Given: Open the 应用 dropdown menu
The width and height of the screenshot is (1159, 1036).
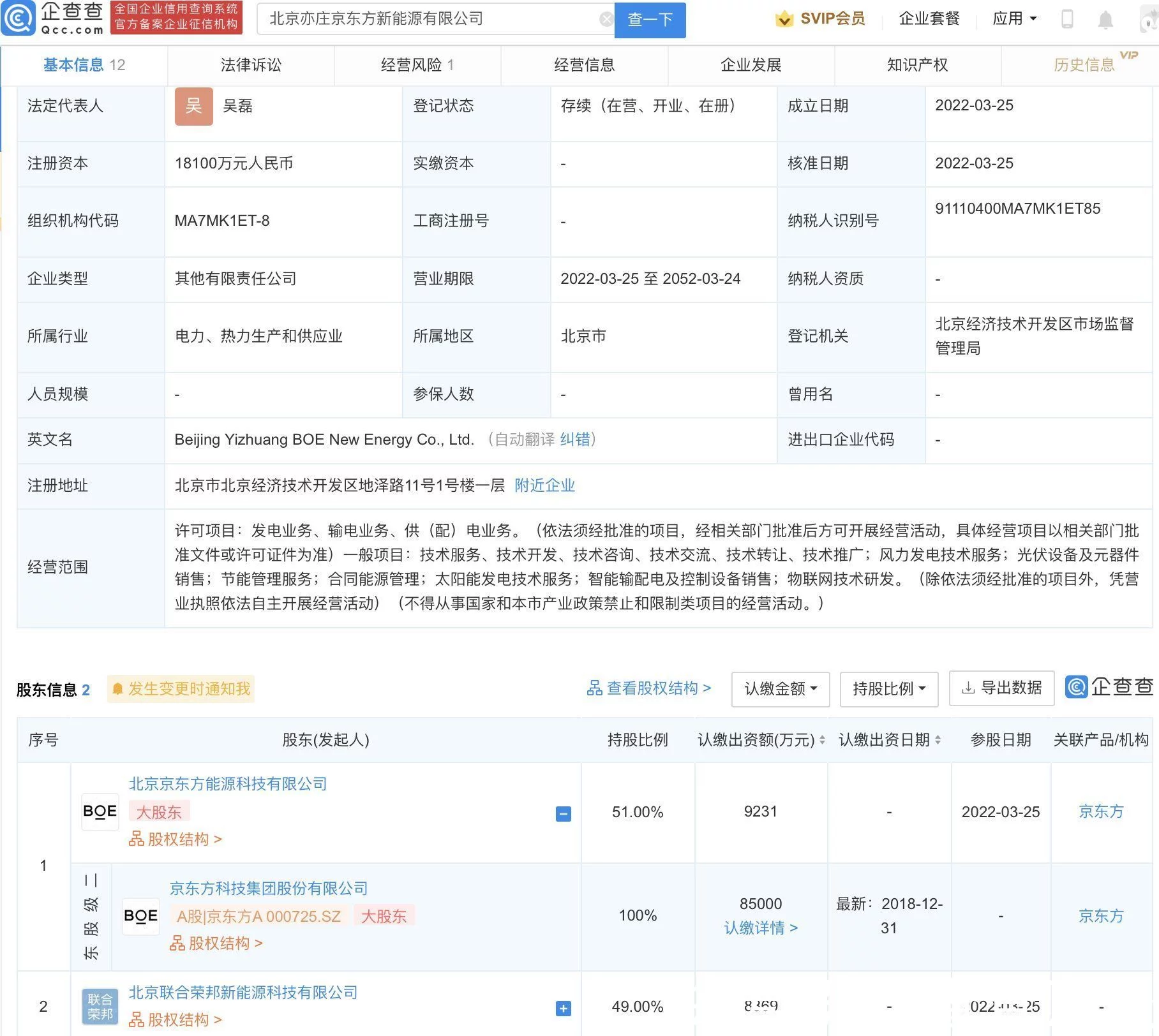Looking at the screenshot, I should click(1014, 19).
